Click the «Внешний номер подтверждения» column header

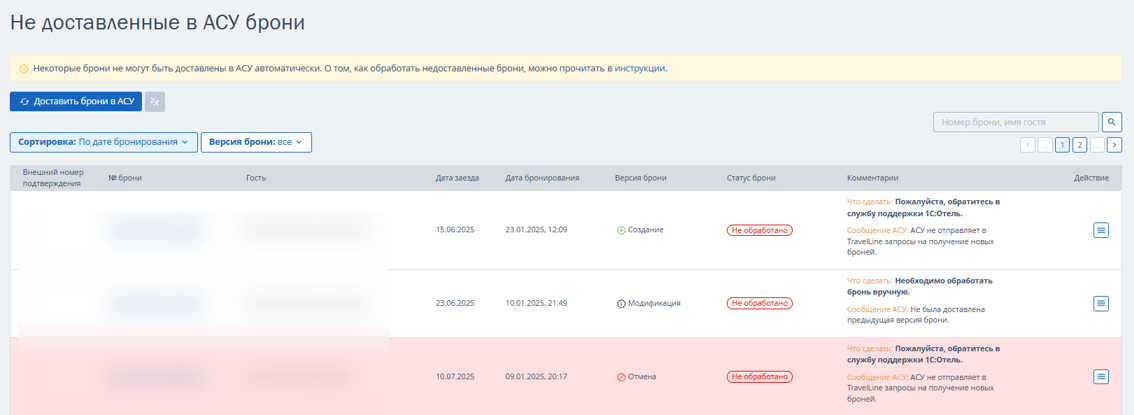54,178
